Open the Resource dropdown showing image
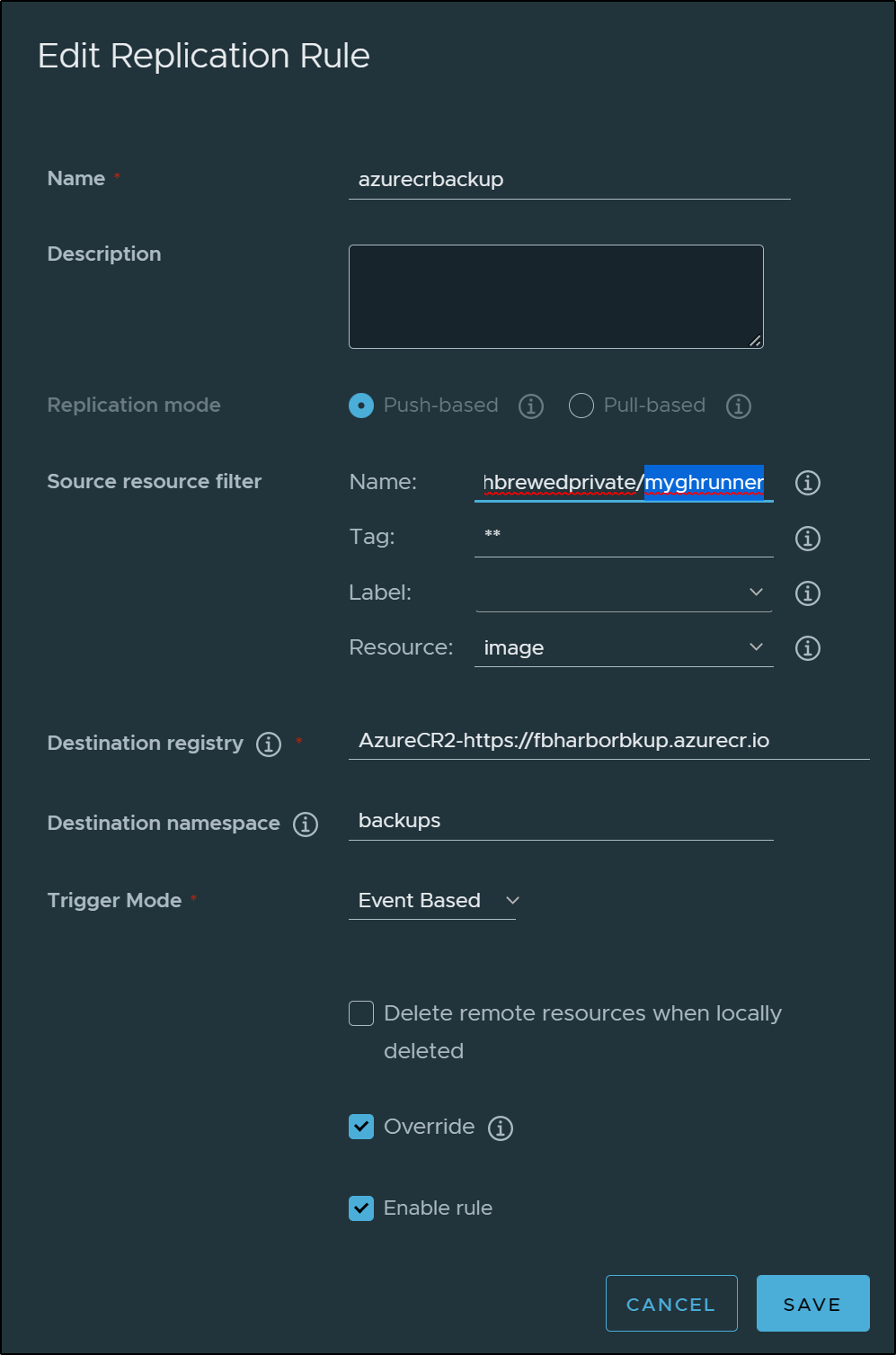The height and width of the screenshot is (1355, 896). 624,647
